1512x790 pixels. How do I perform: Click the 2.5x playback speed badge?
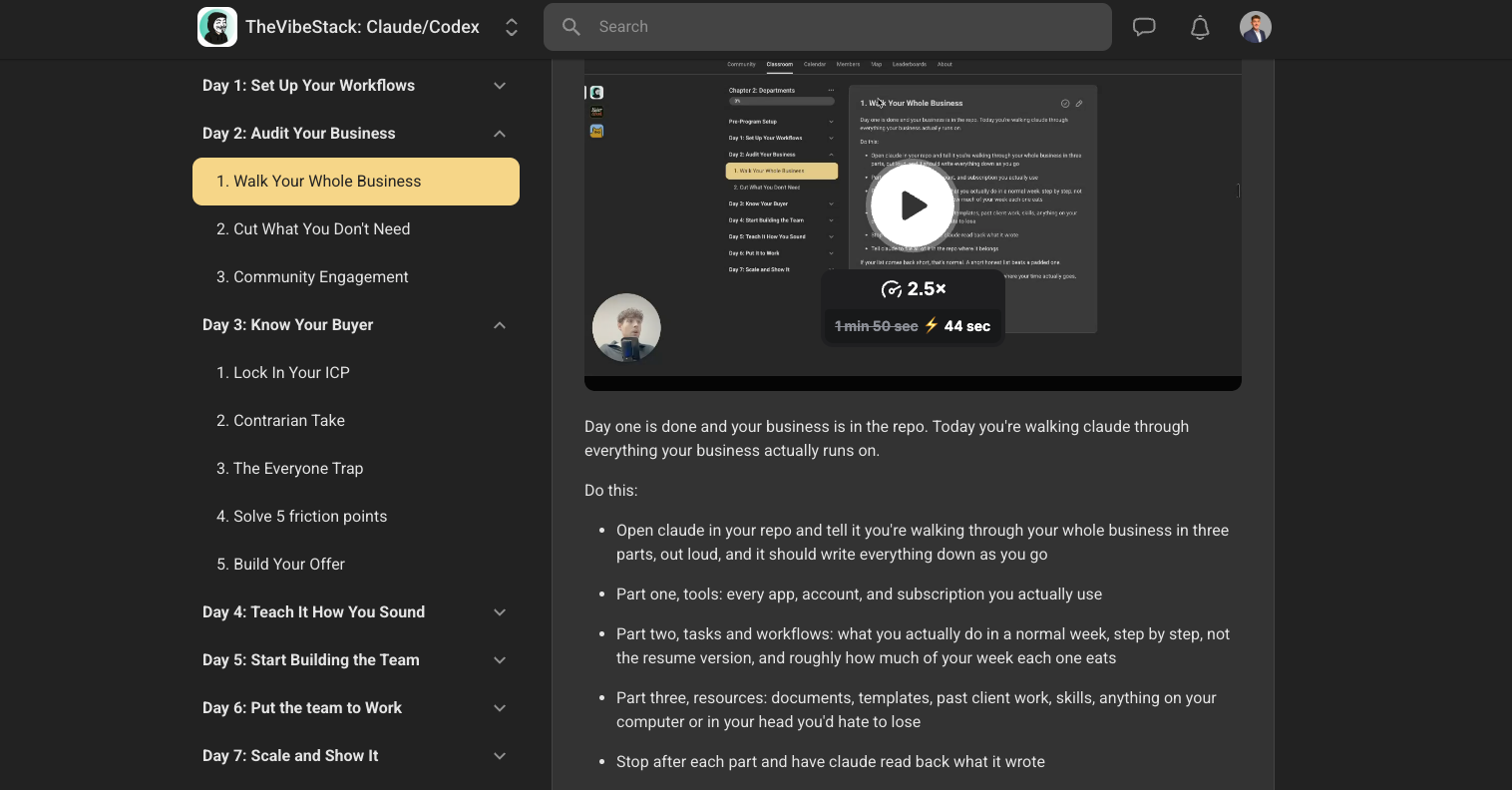click(914, 289)
